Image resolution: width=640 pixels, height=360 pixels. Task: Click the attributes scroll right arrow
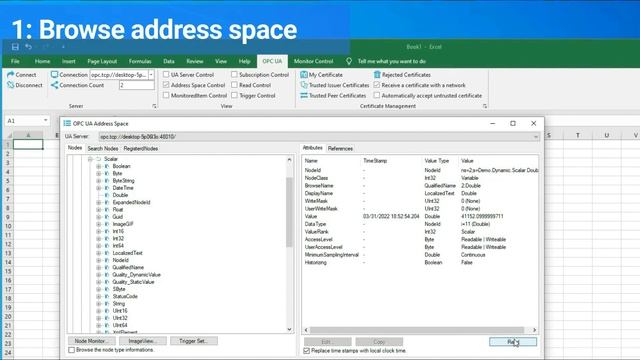click(534, 330)
